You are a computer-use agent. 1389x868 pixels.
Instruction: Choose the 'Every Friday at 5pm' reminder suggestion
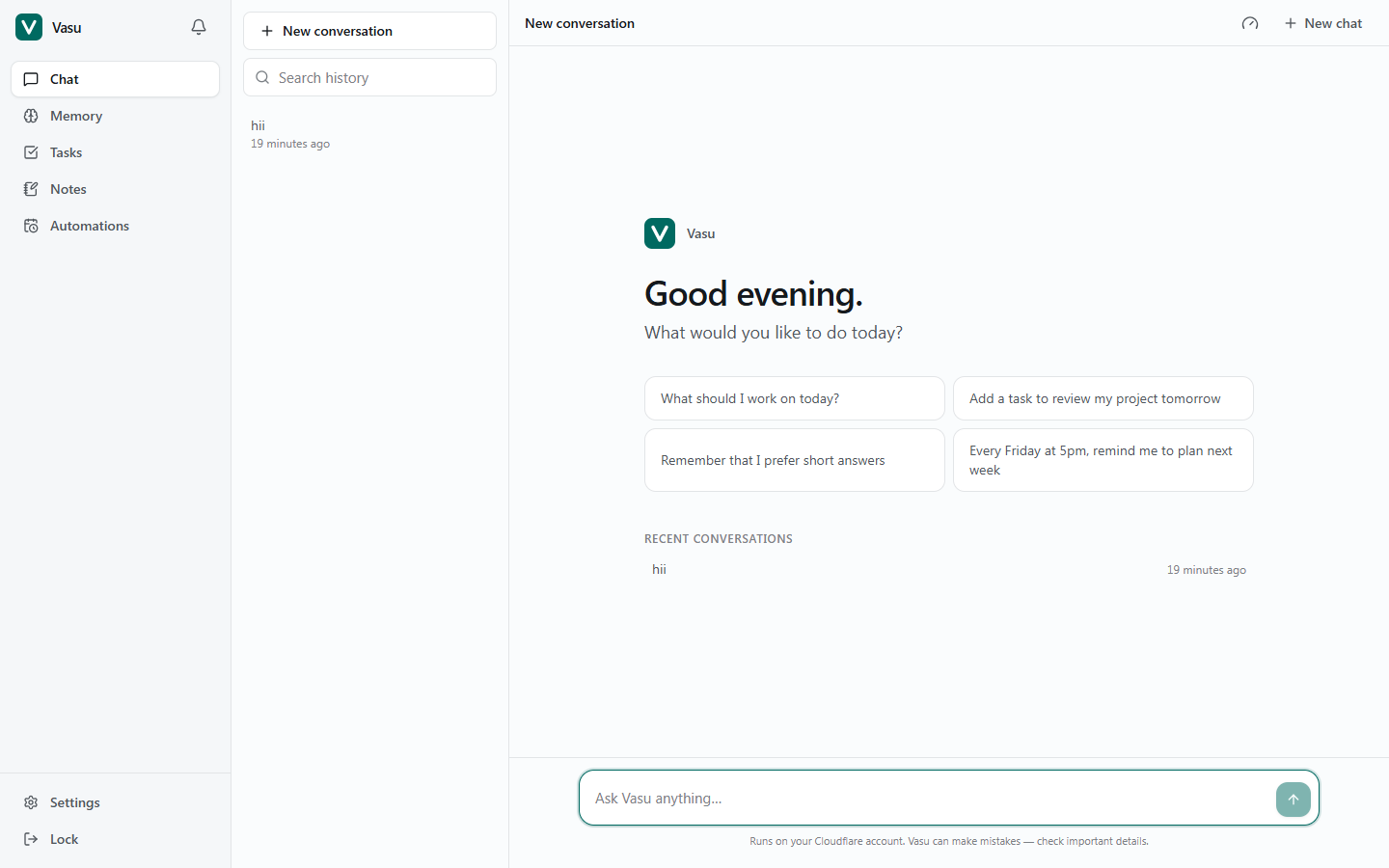(1103, 460)
